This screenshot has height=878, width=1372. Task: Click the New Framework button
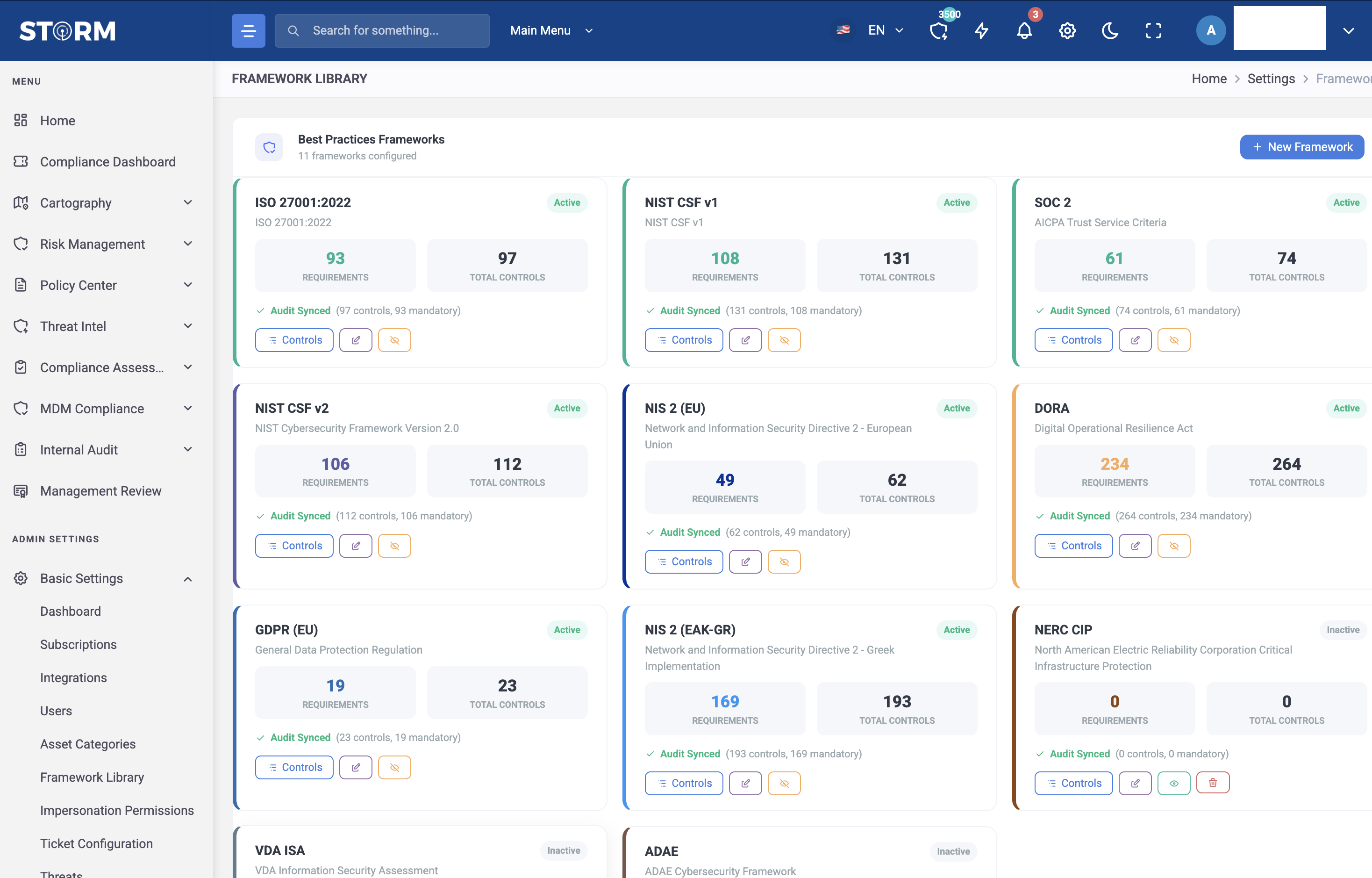pyautogui.click(x=1302, y=147)
